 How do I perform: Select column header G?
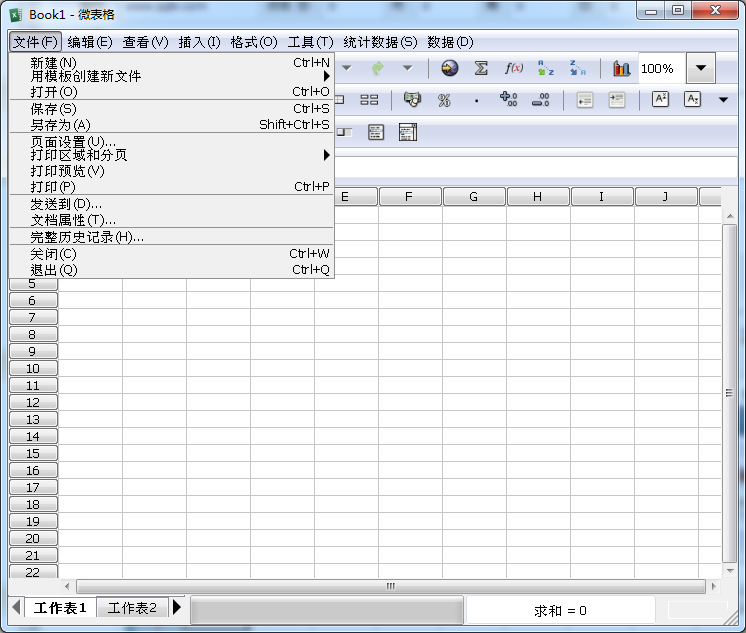coord(473,197)
